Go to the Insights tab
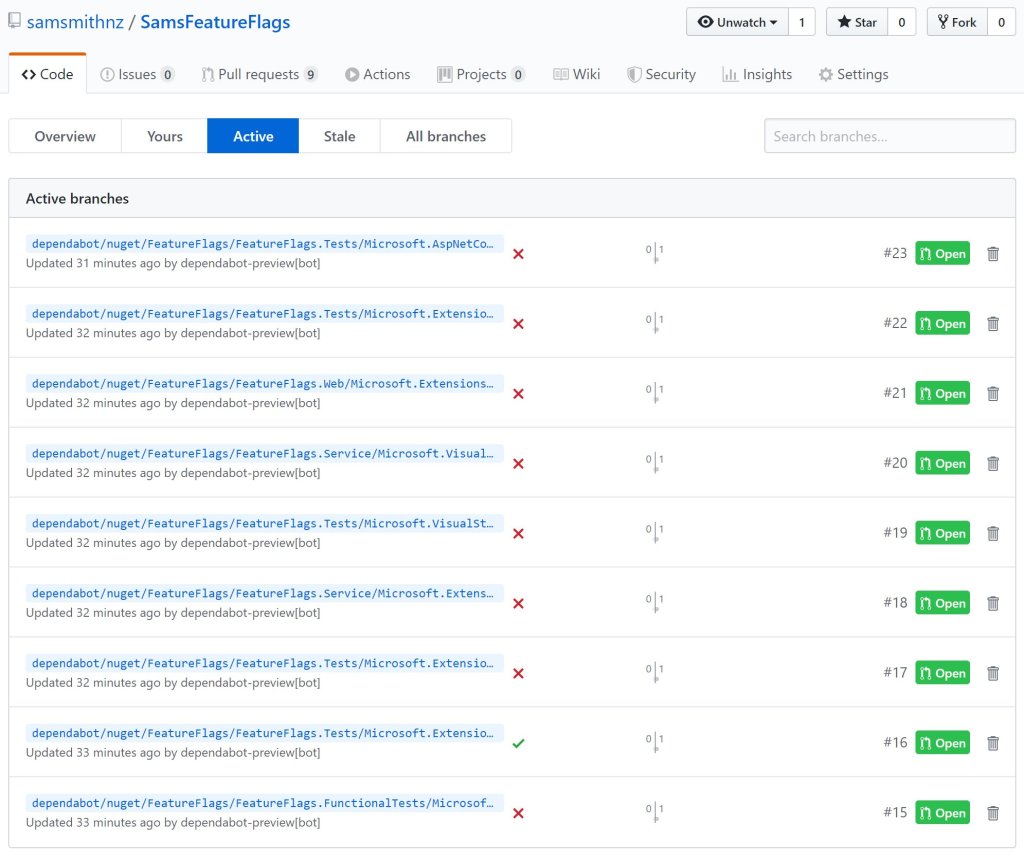Image resolution: width=1024 pixels, height=859 pixels. pos(757,74)
